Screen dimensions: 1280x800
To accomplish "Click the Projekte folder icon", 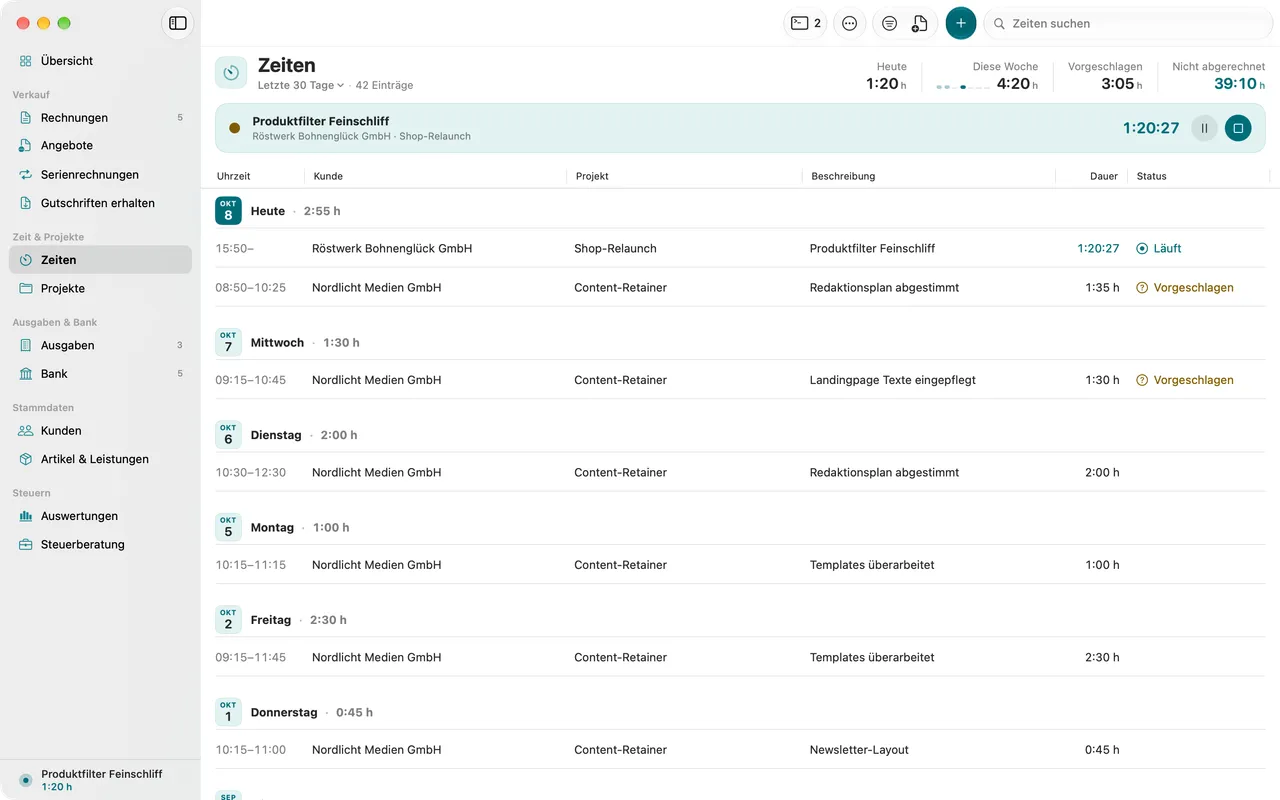I will [26, 289].
